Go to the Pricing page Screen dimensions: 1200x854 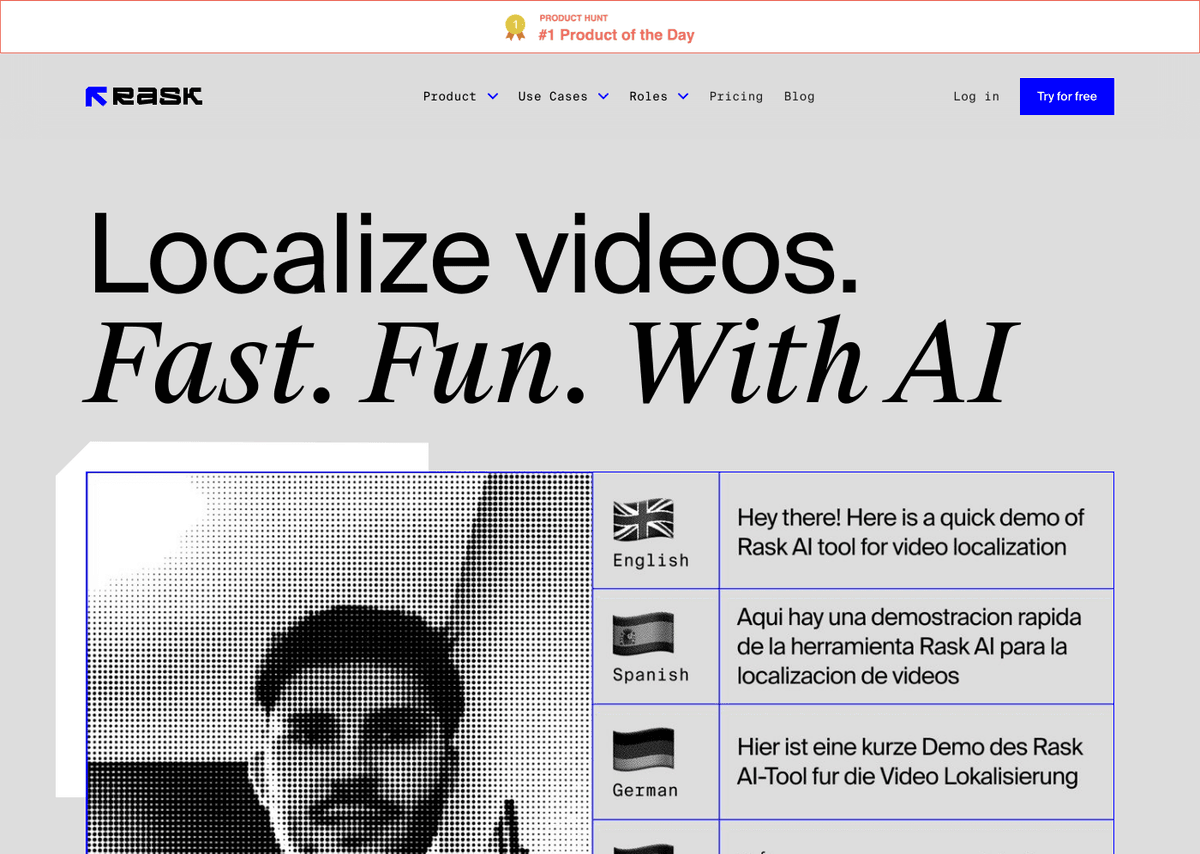(x=736, y=96)
